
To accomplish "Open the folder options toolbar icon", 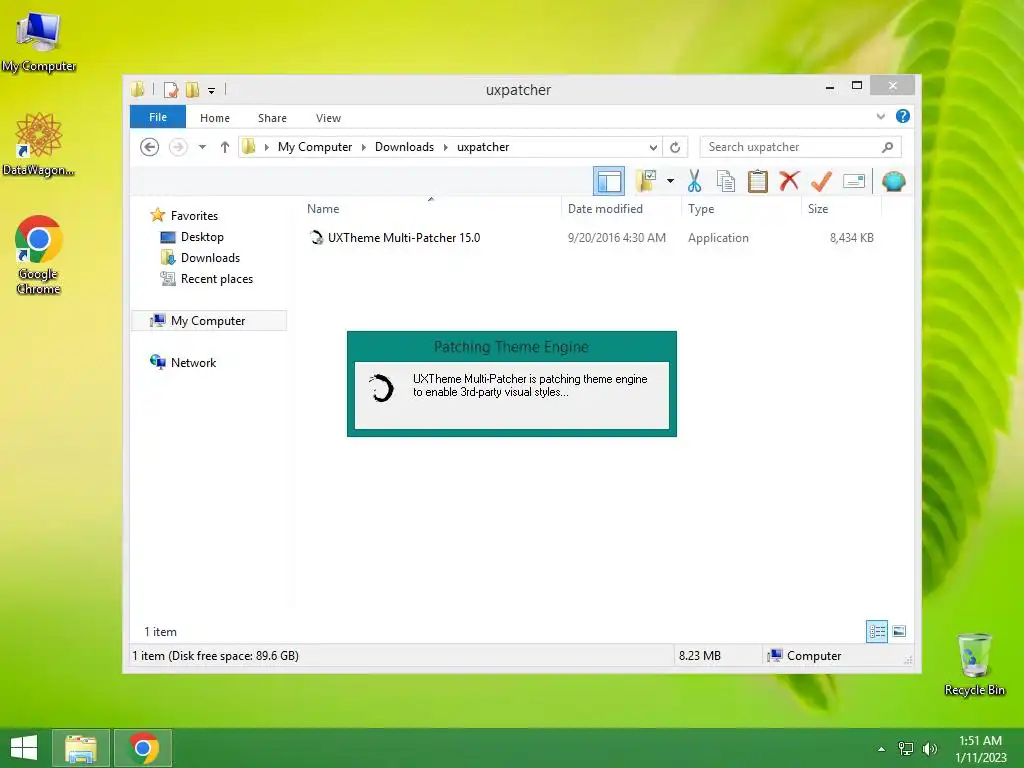I will click(645, 181).
